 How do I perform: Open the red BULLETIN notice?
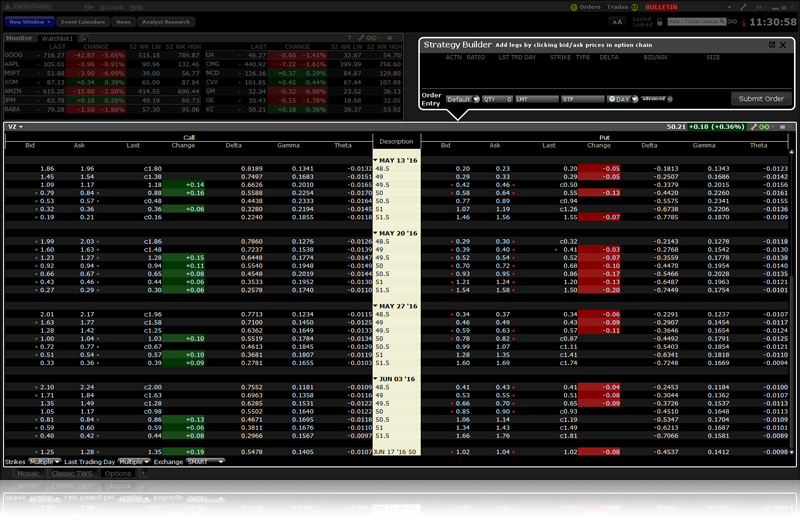click(661, 7)
